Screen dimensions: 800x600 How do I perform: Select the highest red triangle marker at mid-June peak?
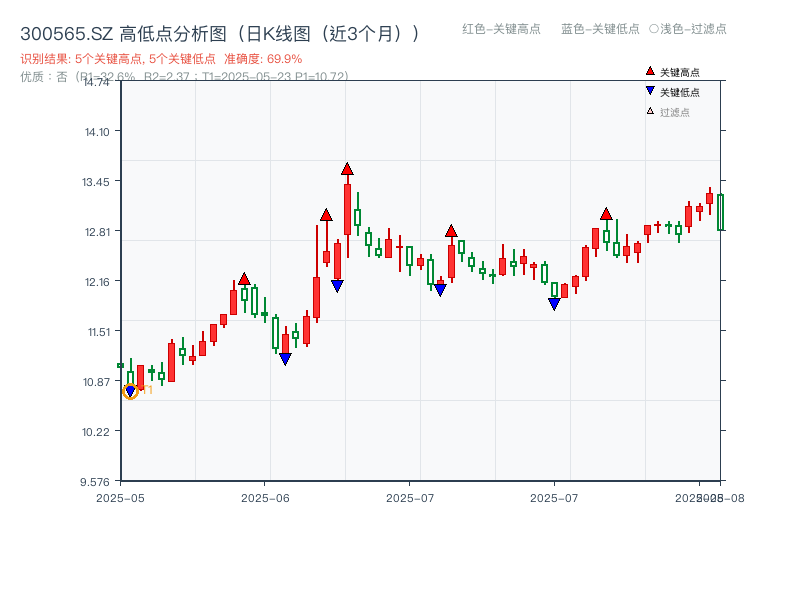pyautogui.click(x=348, y=170)
